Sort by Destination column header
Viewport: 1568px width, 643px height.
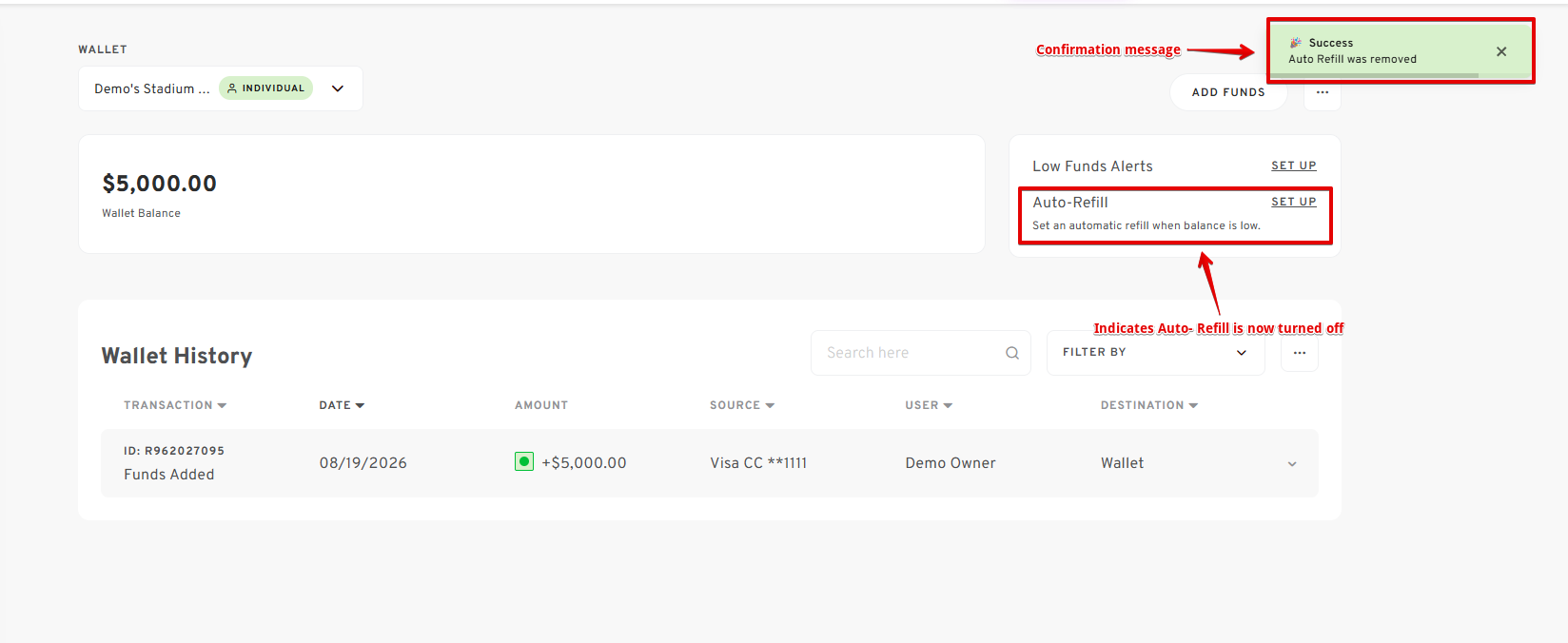(1149, 405)
